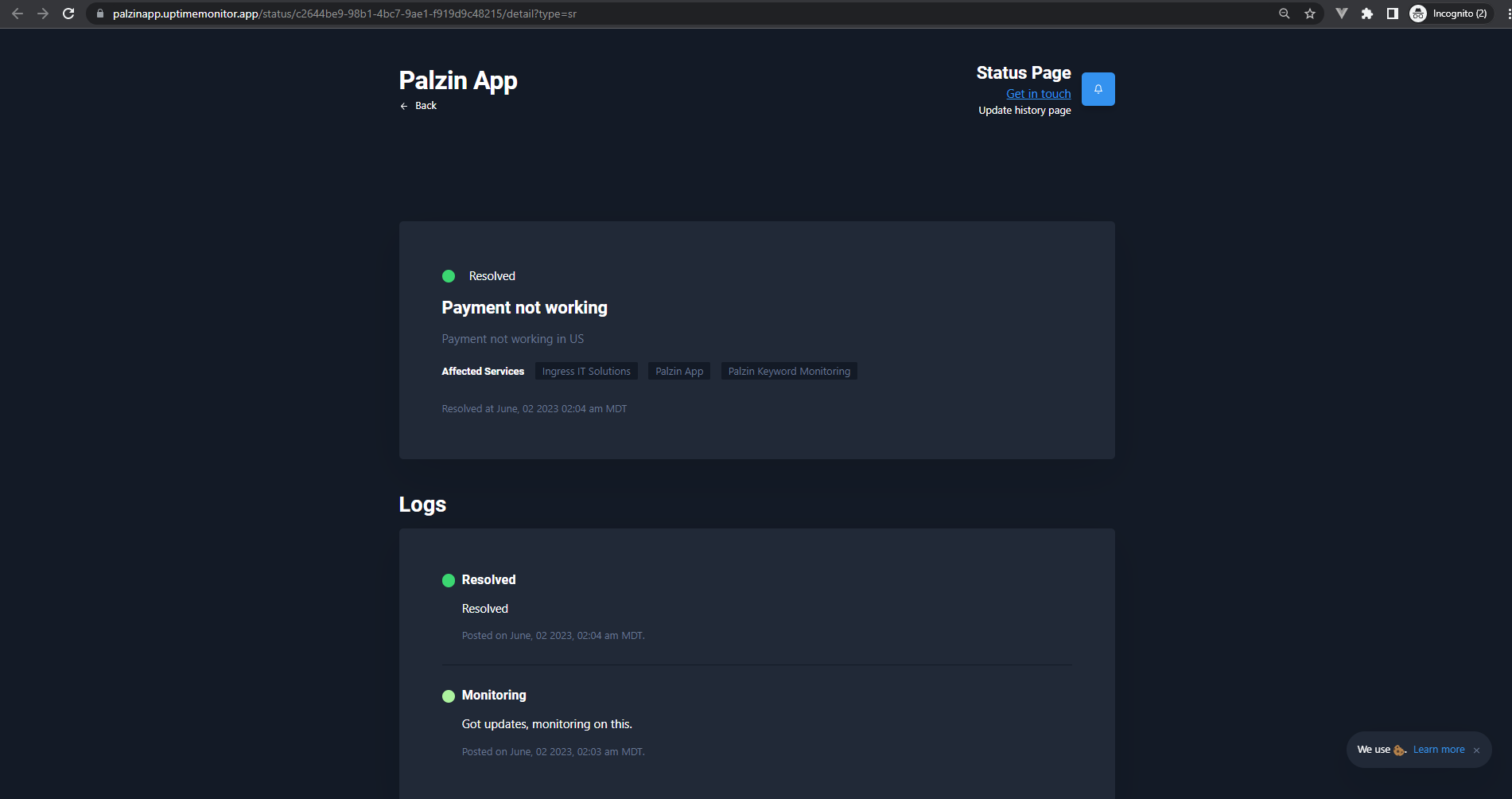This screenshot has height=799, width=1512.
Task: Click the Palzin App page title
Action: point(458,80)
